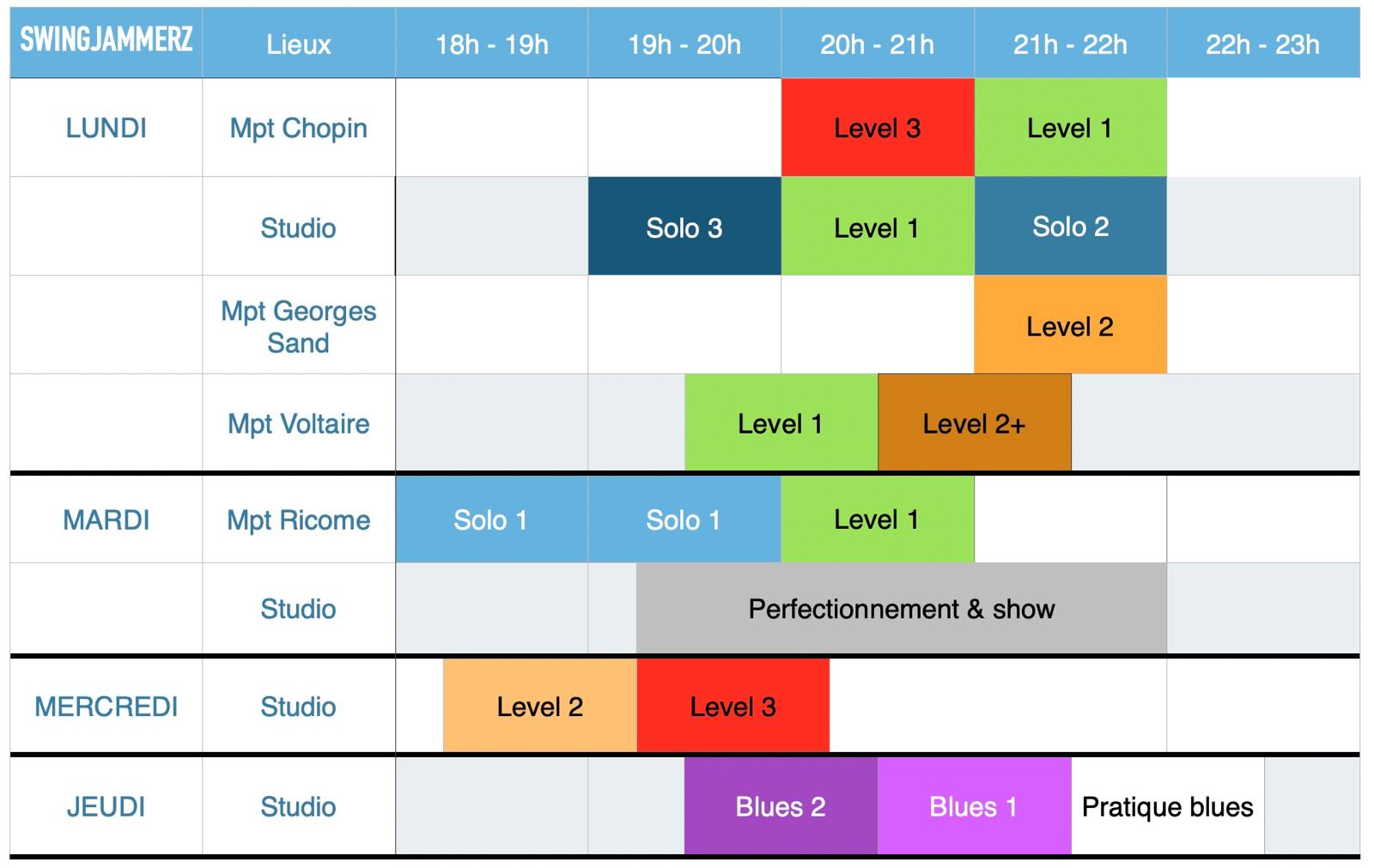Click the red Level 3 block at Mpt Chopin
The height and width of the screenshot is (868, 1374).
877,128
